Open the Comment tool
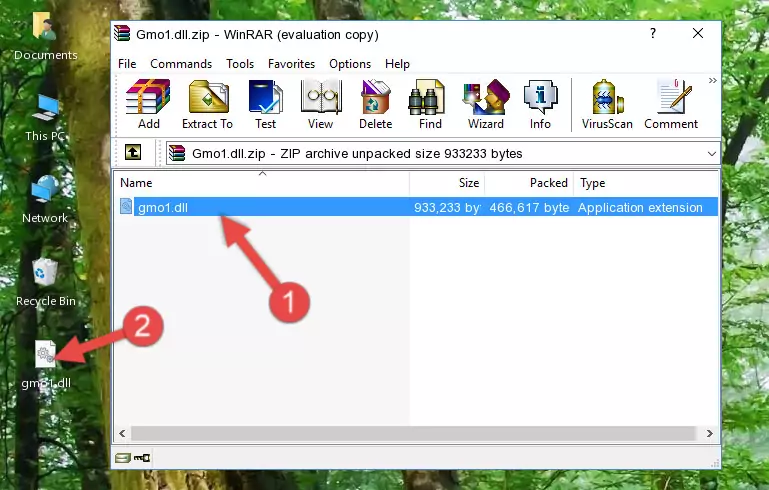The image size is (769, 490). (x=671, y=104)
